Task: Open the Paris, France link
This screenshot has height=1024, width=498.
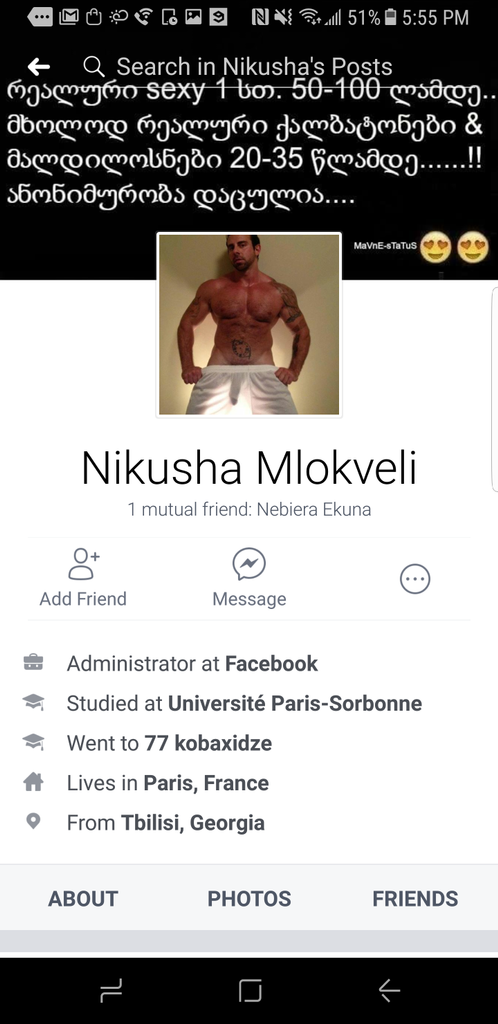Action: pos(206,783)
